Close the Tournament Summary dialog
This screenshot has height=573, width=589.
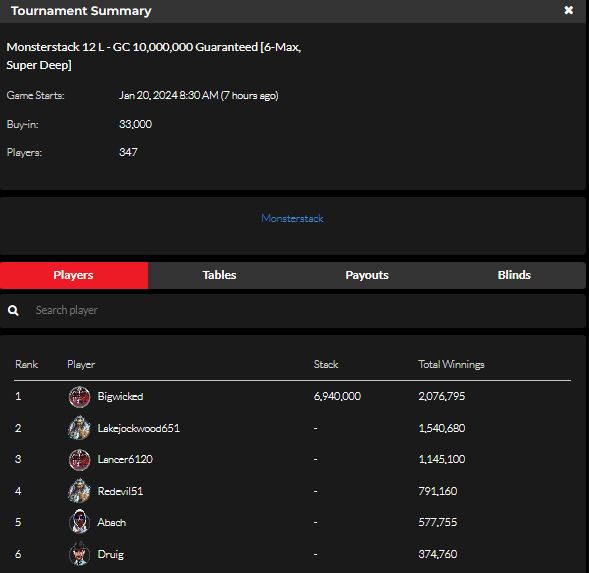(568, 10)
